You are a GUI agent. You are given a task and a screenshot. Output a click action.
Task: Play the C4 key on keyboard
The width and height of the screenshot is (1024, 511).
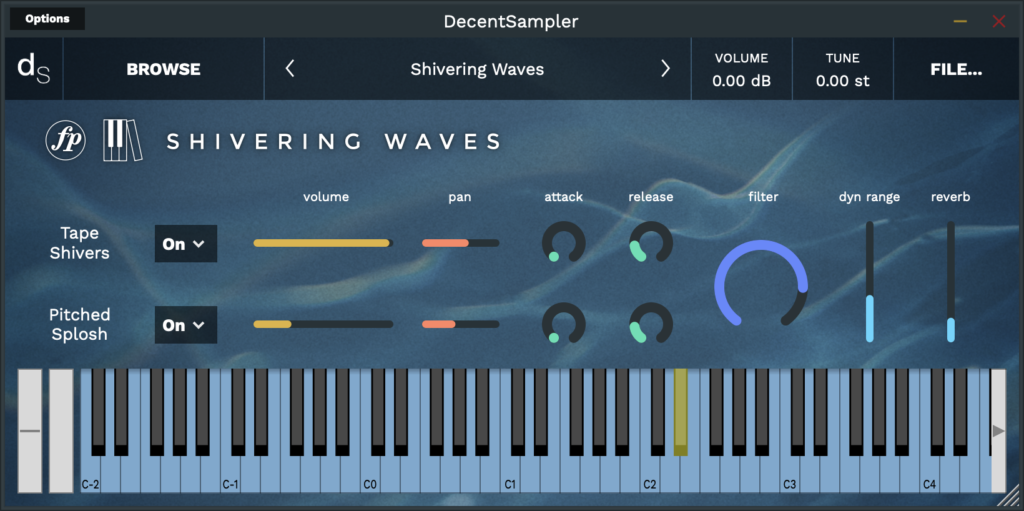(x=930, y=474)
